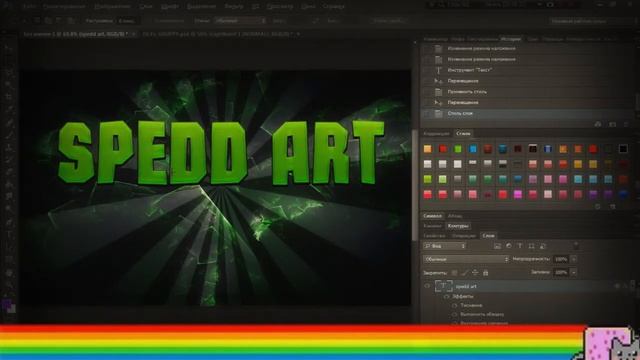
Task: Create new document from current history state
Action: point(598,124)
